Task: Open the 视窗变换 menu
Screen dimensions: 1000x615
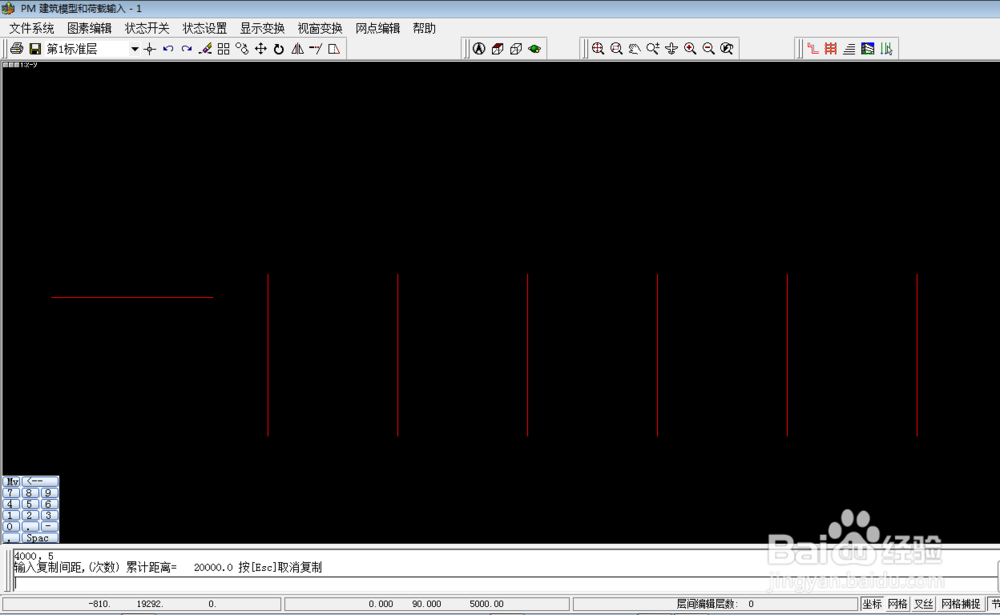Action: 320,28
